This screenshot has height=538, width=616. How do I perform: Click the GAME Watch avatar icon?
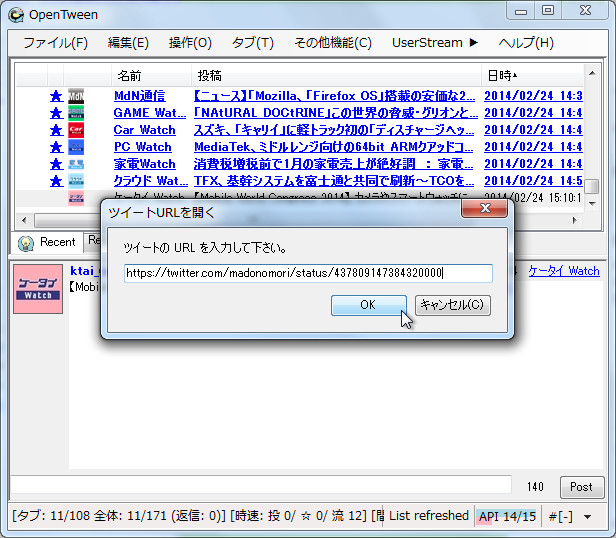76,113
